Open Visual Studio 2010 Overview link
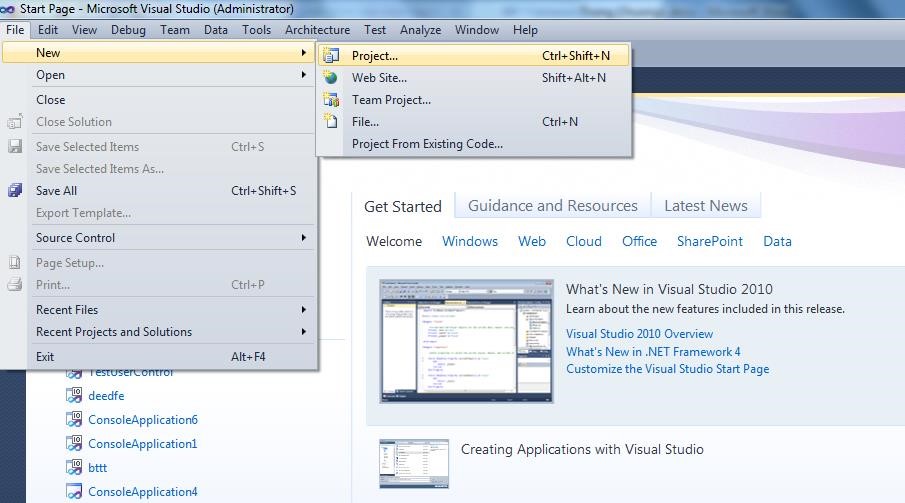 [639, 334]
